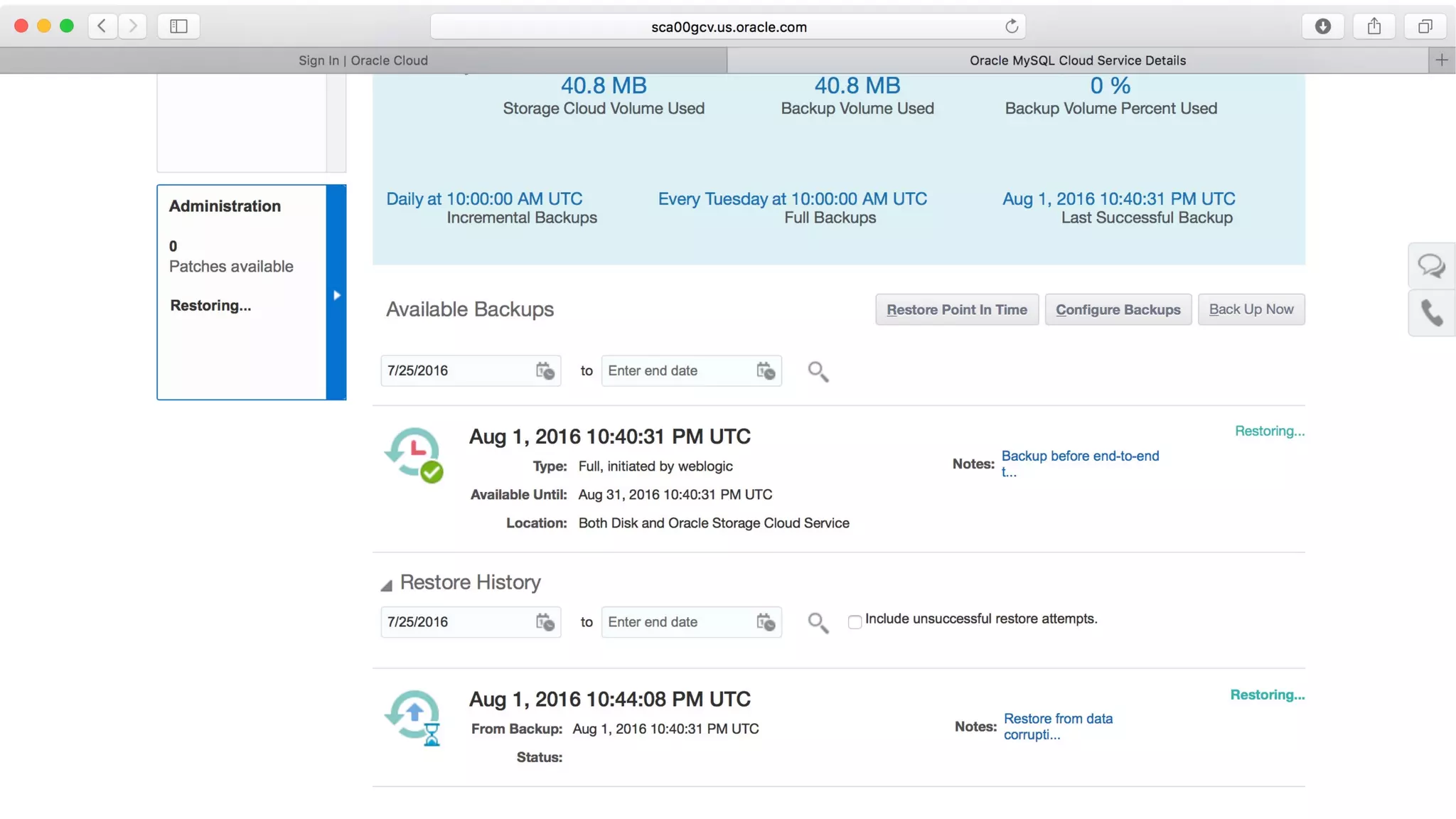Collapse the Restore History section
This screenshot has width=1456, height=819.
pos(386,585)
